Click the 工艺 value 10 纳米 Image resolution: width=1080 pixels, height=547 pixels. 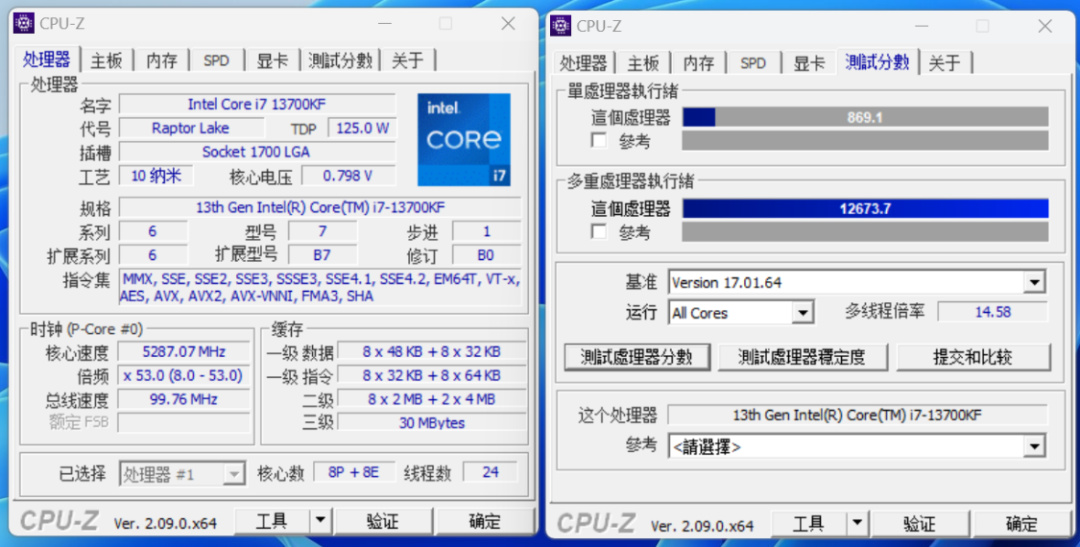coord(156,176)
